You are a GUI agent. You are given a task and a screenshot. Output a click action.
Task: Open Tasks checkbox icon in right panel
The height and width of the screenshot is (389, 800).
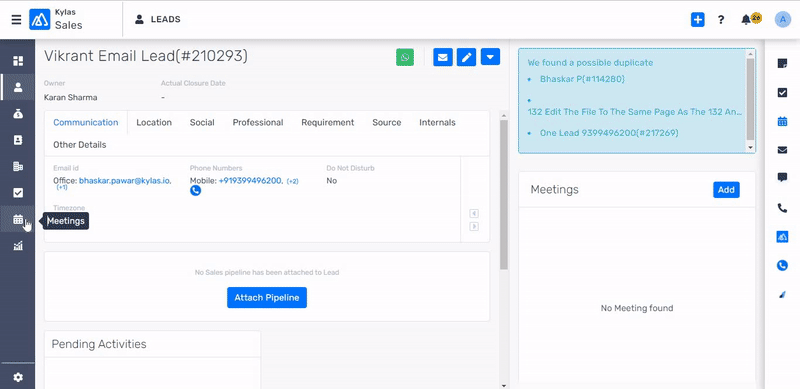pyautogui.click(x=782, y=92)
